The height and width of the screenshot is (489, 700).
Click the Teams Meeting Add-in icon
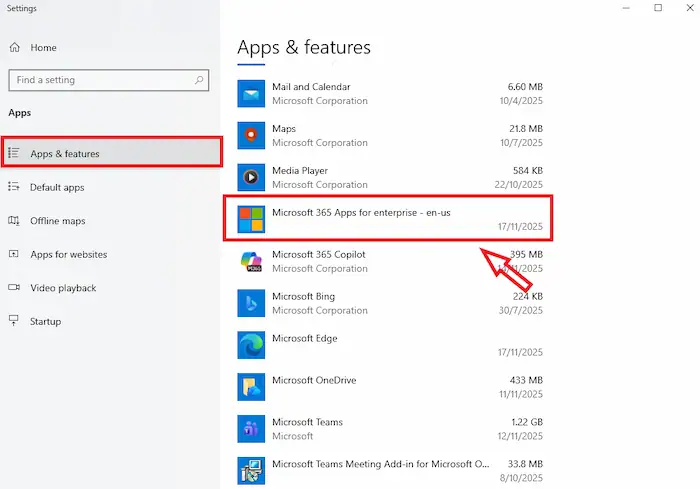(x=250, y=470)
